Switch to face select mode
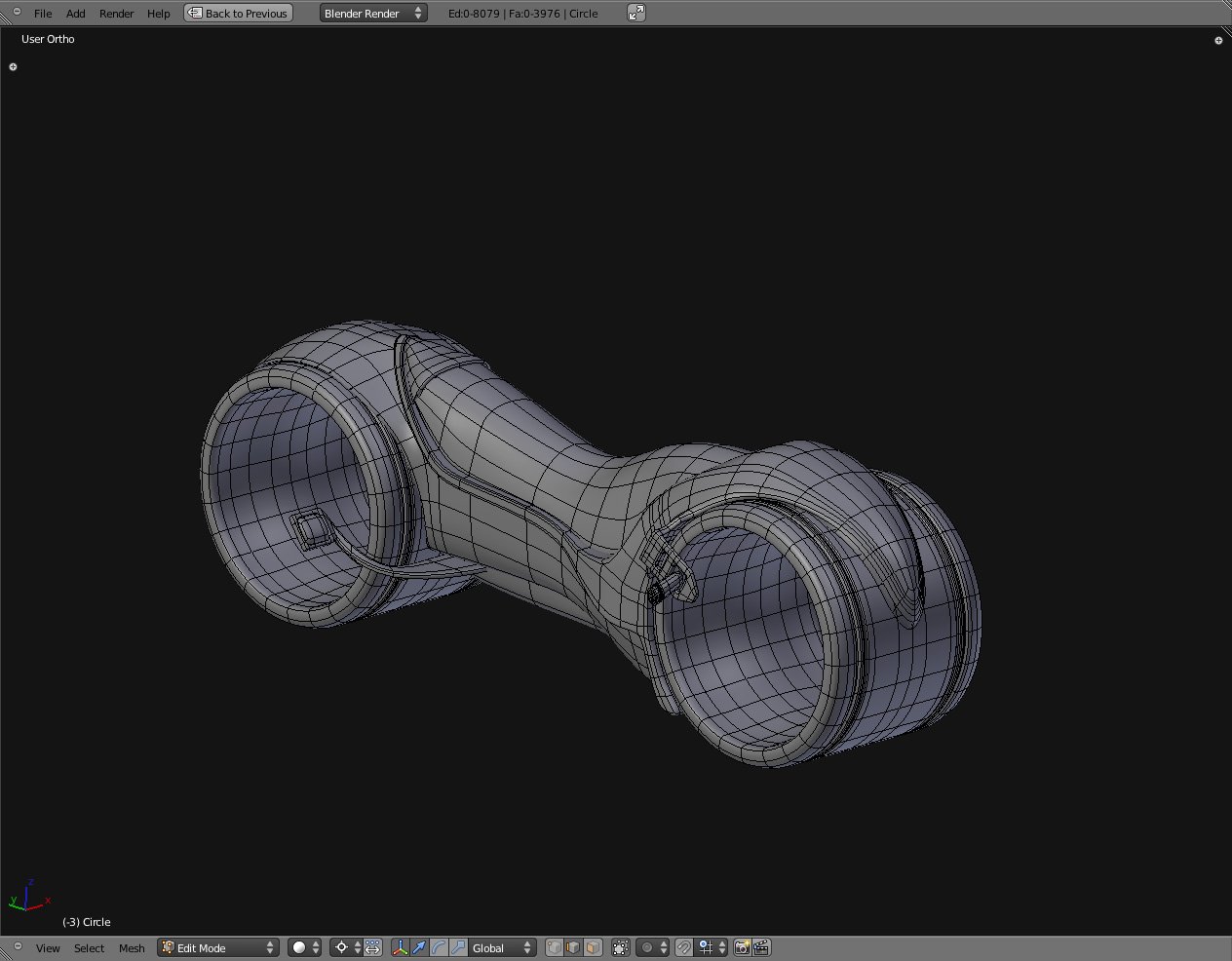 [x=593, y=947]
